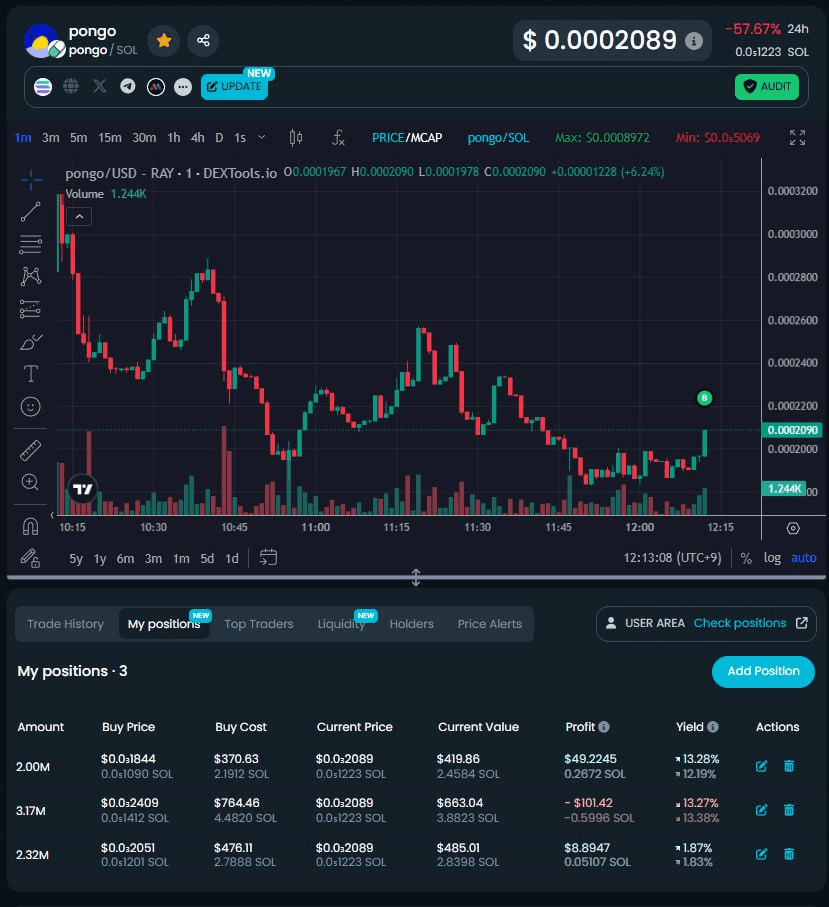Select the crosshair cursor tool
This screenshot has width=829, height=907.
[31, 180]
